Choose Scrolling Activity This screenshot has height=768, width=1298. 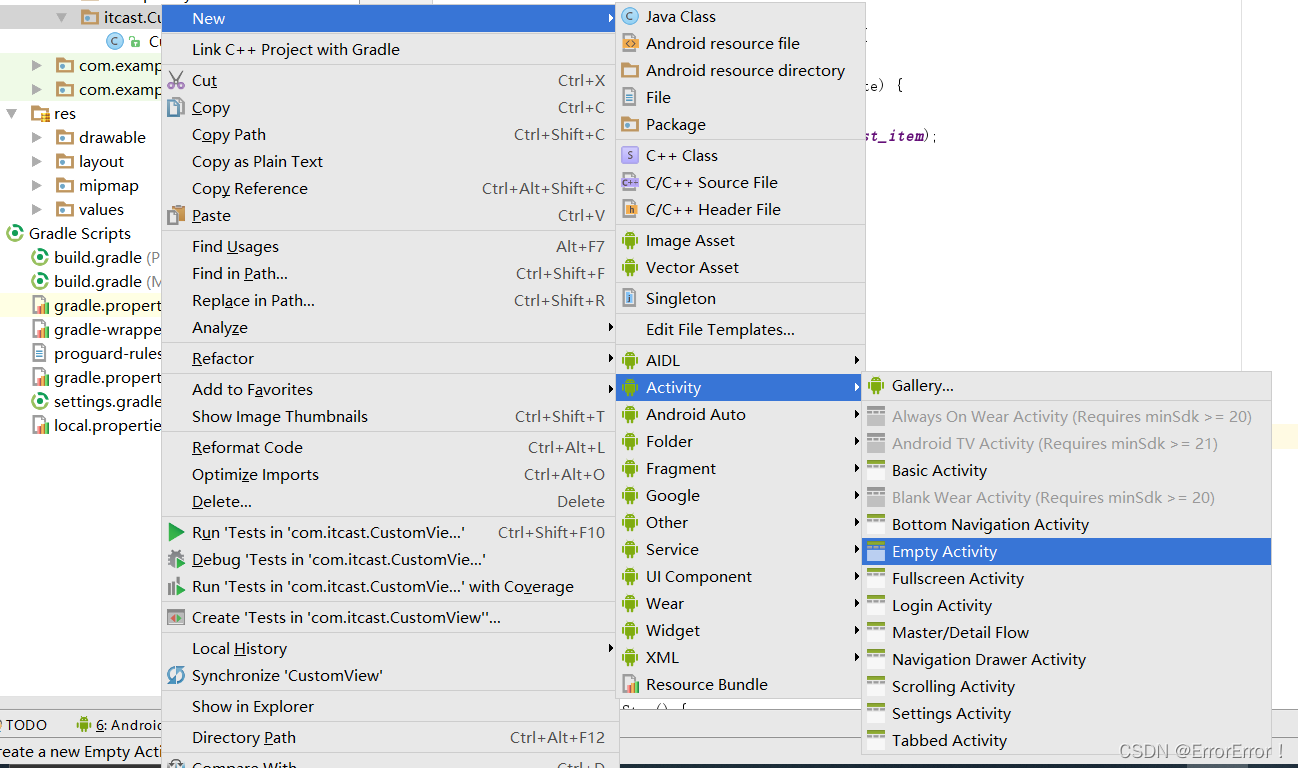pyautogui.click(x=1067, y=686)
